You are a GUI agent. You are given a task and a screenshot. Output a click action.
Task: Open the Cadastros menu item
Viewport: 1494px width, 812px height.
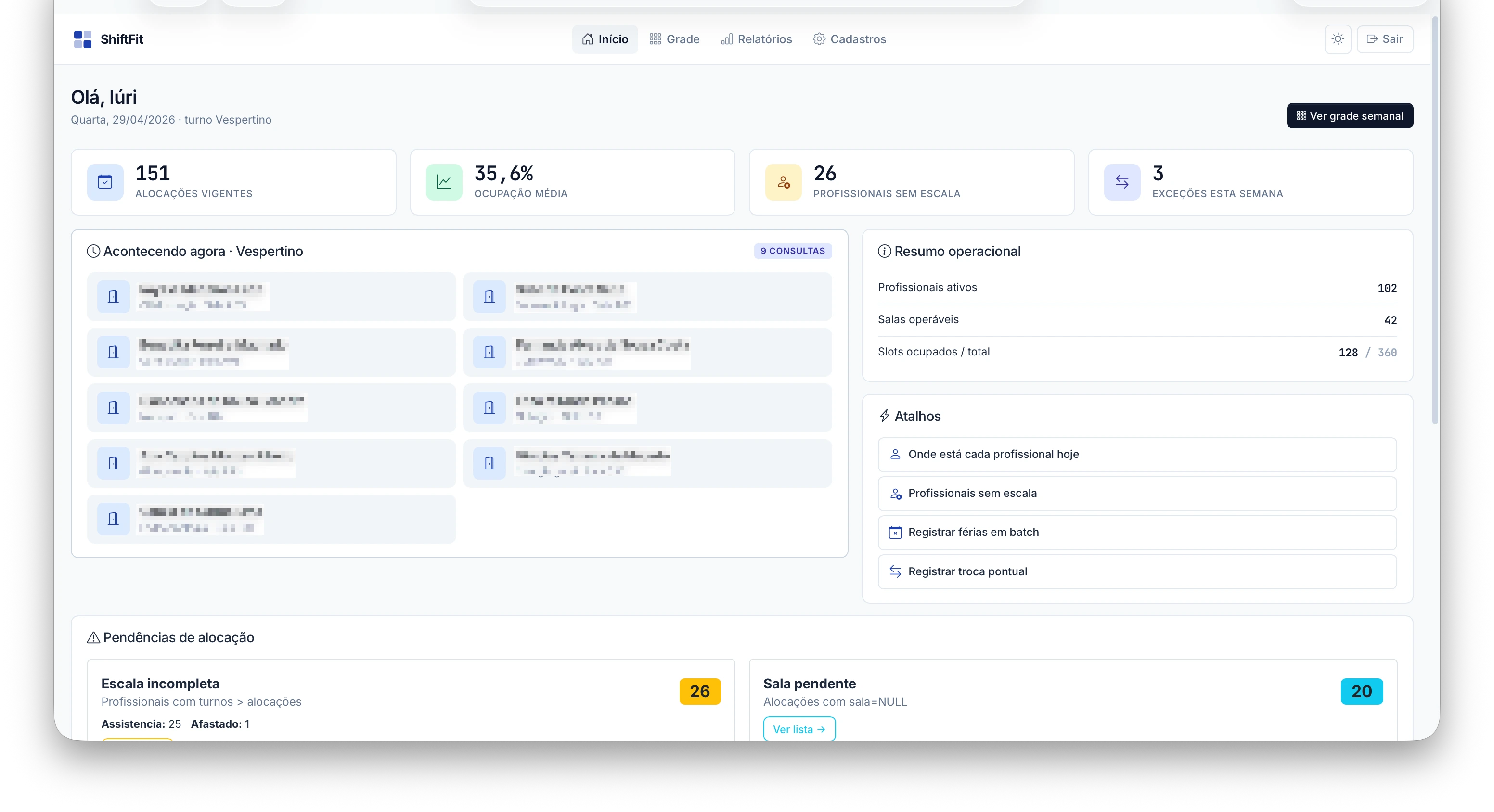point(849,39)
